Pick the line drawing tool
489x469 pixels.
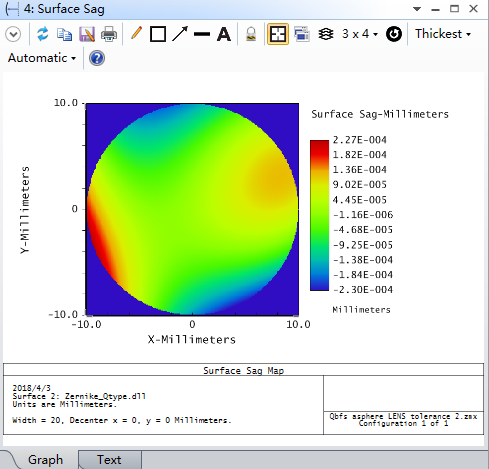(x=202, y=34)
